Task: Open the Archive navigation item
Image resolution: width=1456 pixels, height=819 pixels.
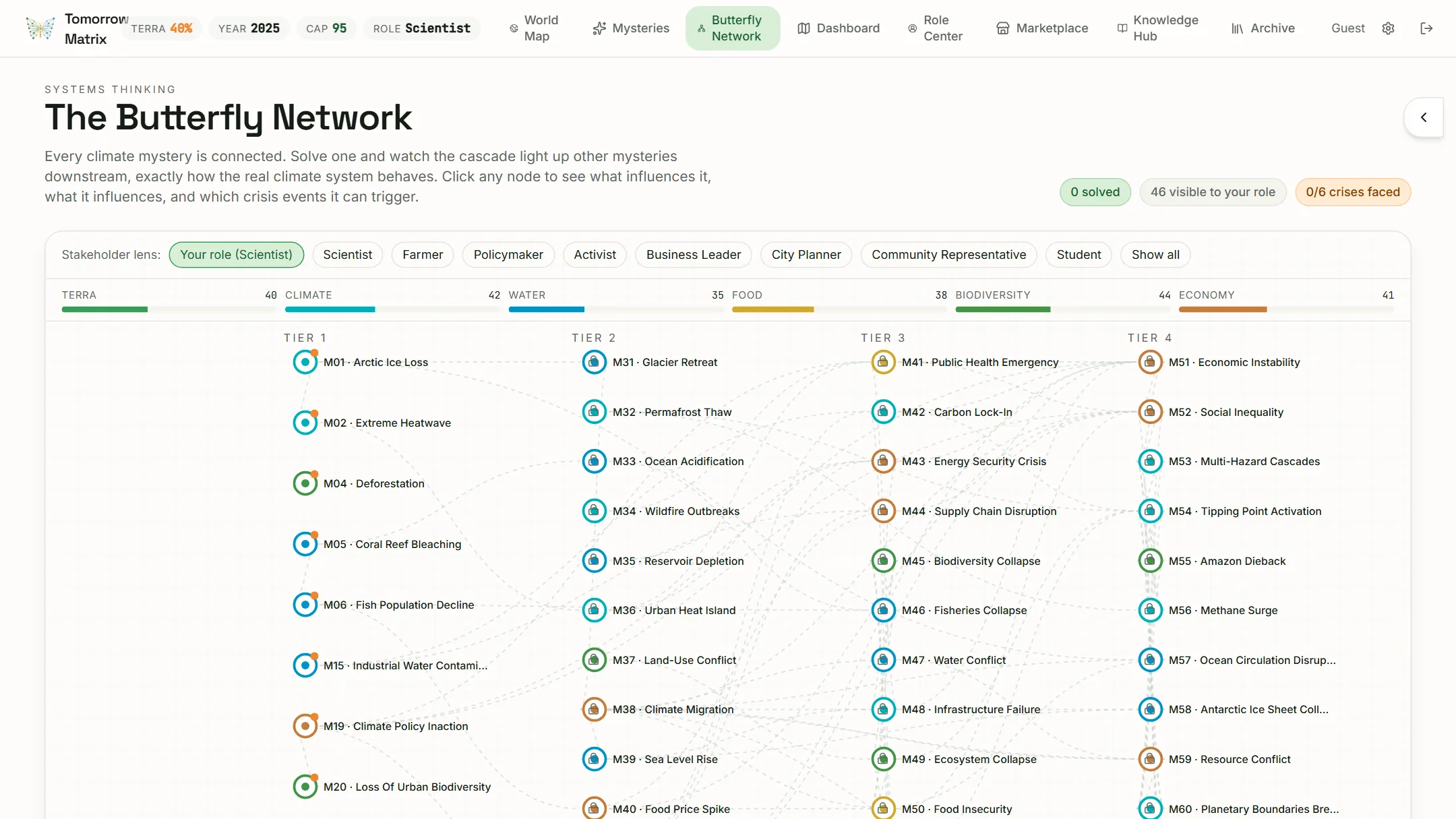Action: coord(1263,28)
